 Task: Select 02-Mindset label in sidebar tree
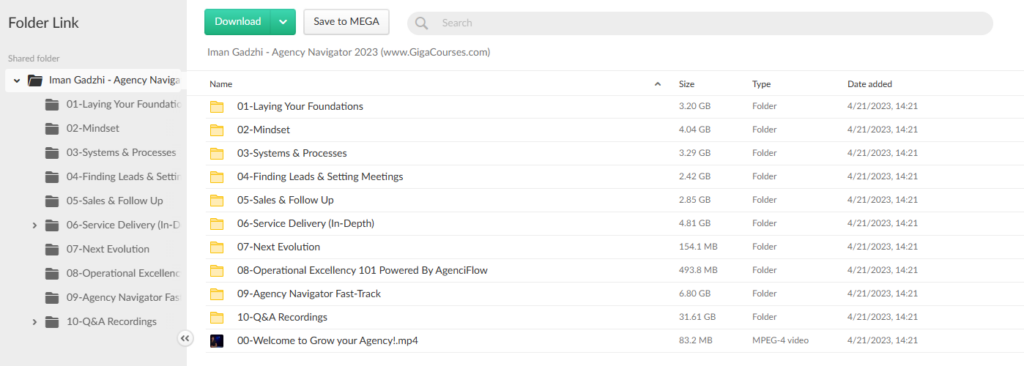point(93,129)
